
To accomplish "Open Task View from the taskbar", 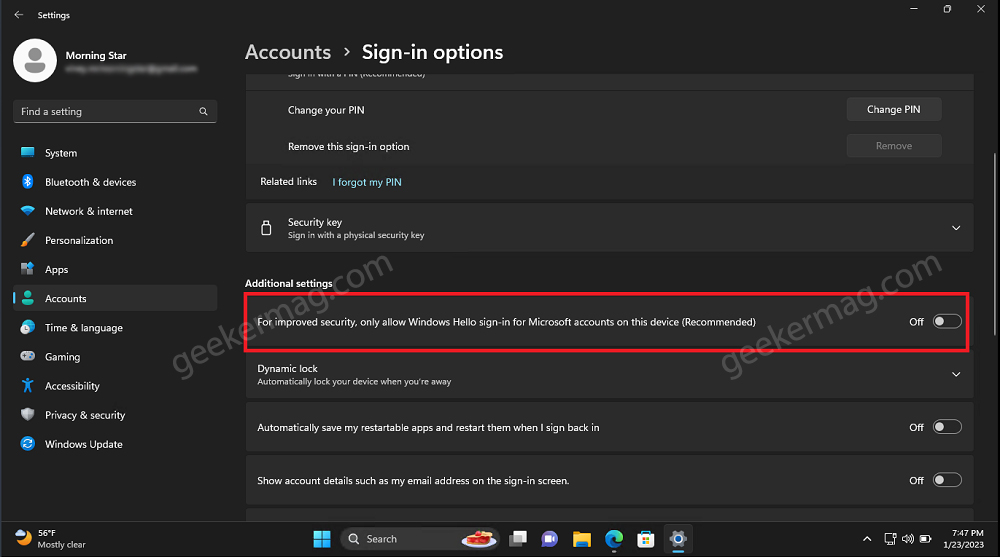I will pyautogui.click(x=518, y=539).
